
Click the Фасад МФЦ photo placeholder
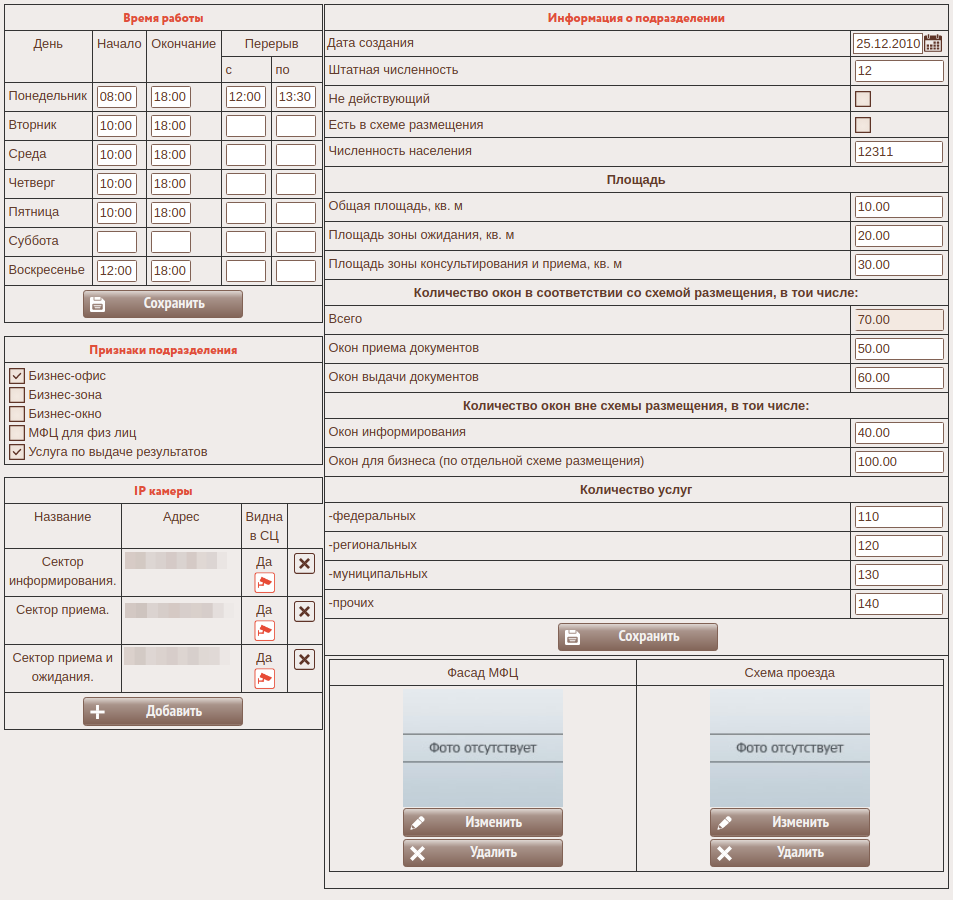coord(483,747)
